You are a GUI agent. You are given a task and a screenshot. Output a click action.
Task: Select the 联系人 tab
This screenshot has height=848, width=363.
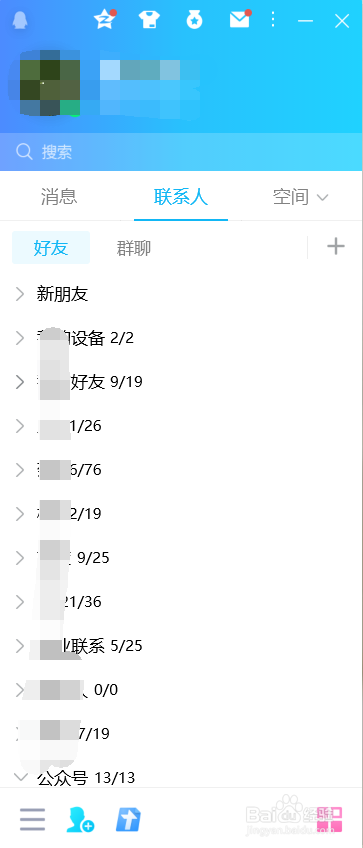coord(181,197)
